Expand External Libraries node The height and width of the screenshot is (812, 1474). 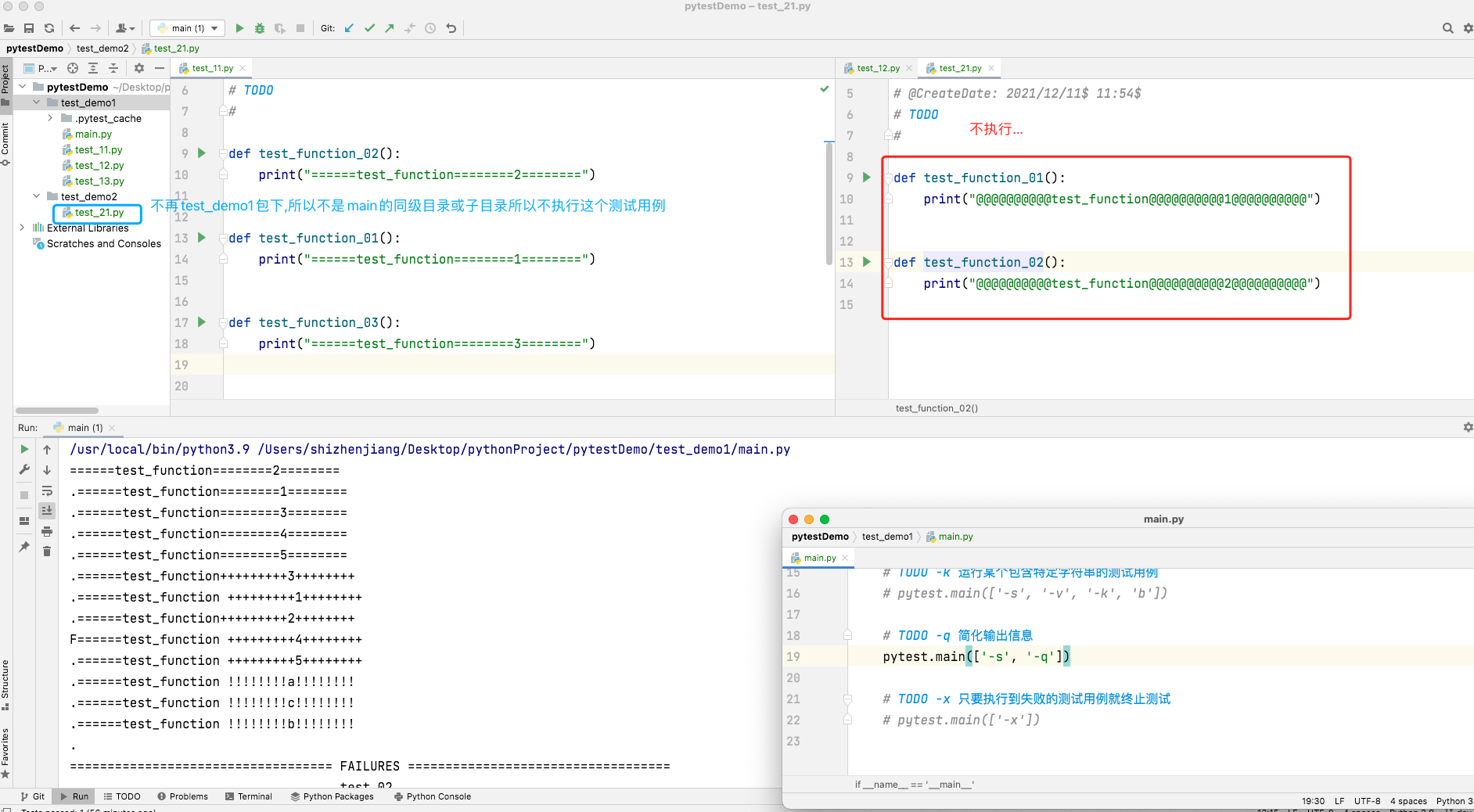[23, 228]
